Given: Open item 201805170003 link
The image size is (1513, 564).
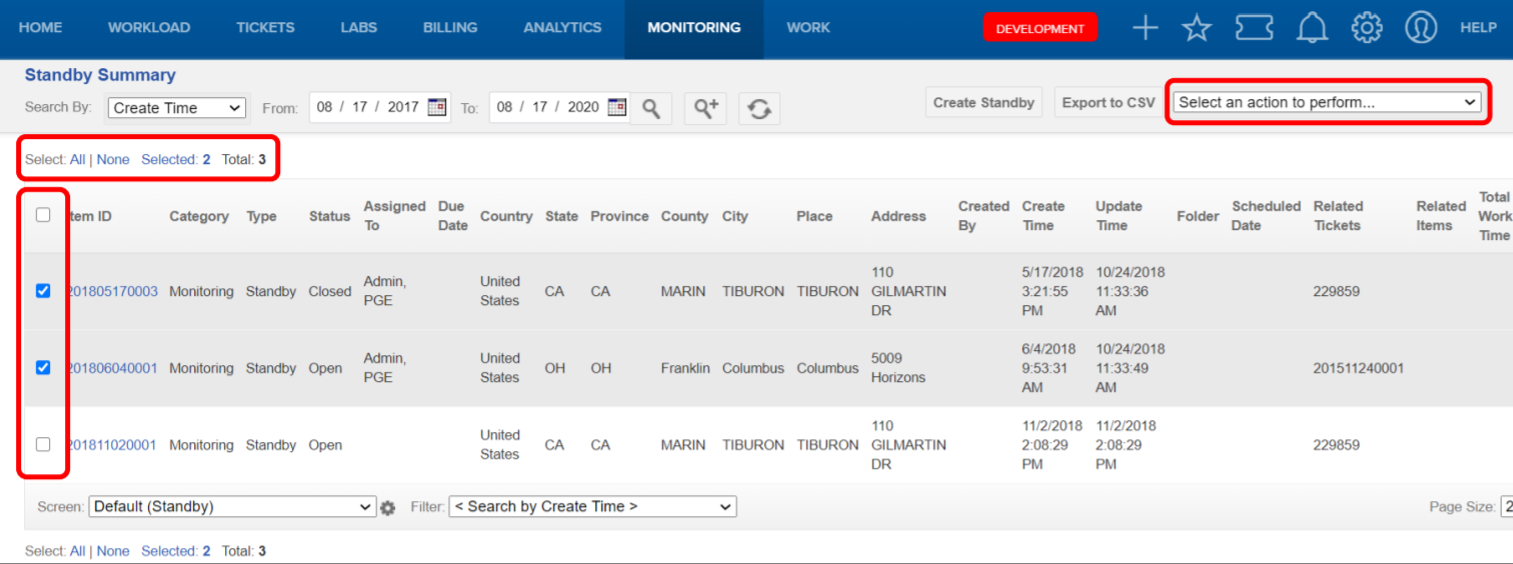Looking at the screenshot, I should click(112, 291).
